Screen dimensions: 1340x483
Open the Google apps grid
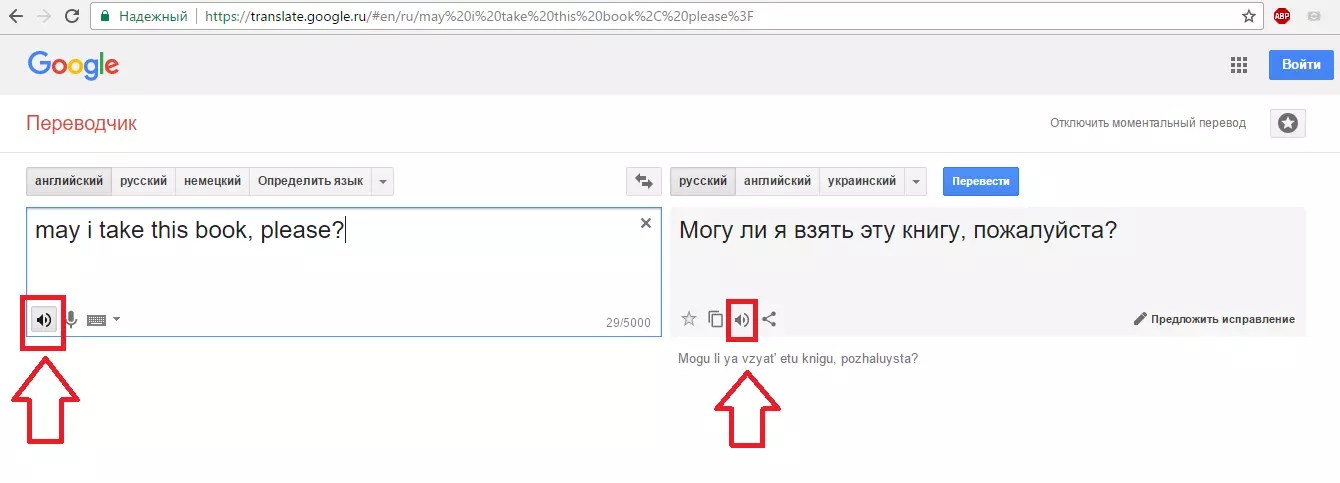point(1239,65)
